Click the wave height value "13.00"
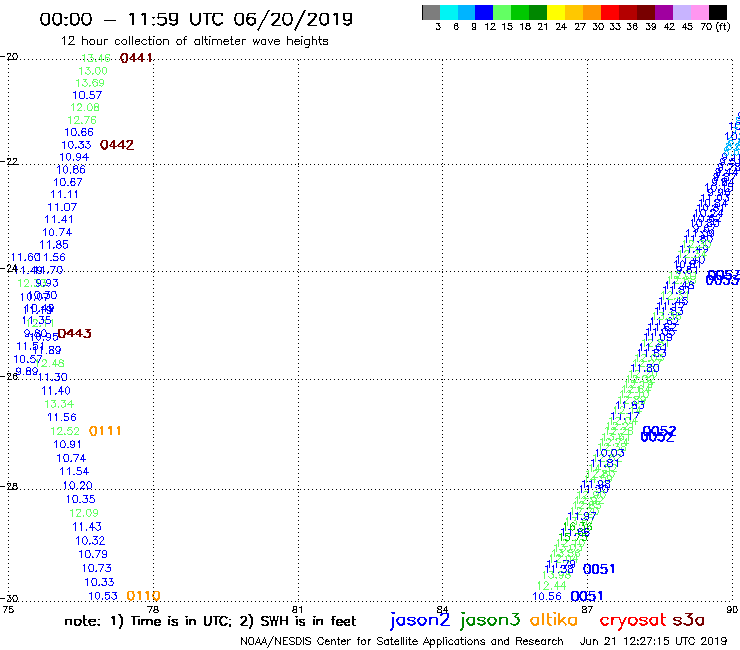Image resolution: width=740 pixels, height=650 pixels. tap(92, 71)
